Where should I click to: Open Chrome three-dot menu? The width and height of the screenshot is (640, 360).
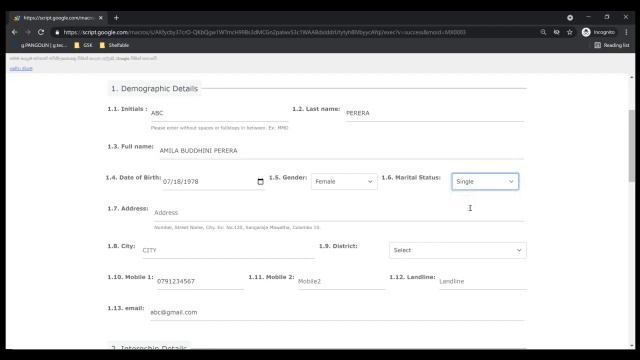coord(626,32)
